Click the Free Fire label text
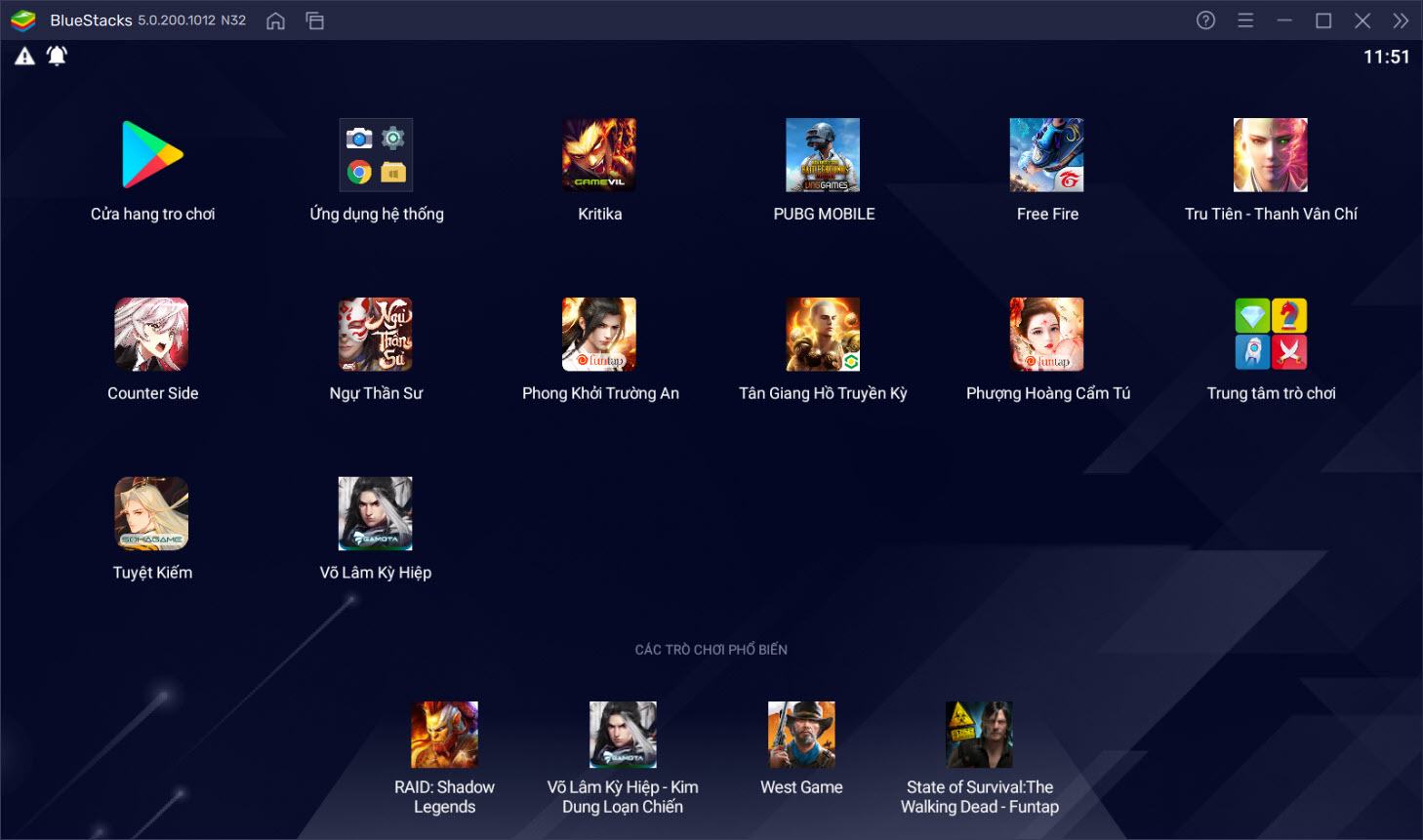This screenshot has width=1423, height=840. tap(1047, 214)
